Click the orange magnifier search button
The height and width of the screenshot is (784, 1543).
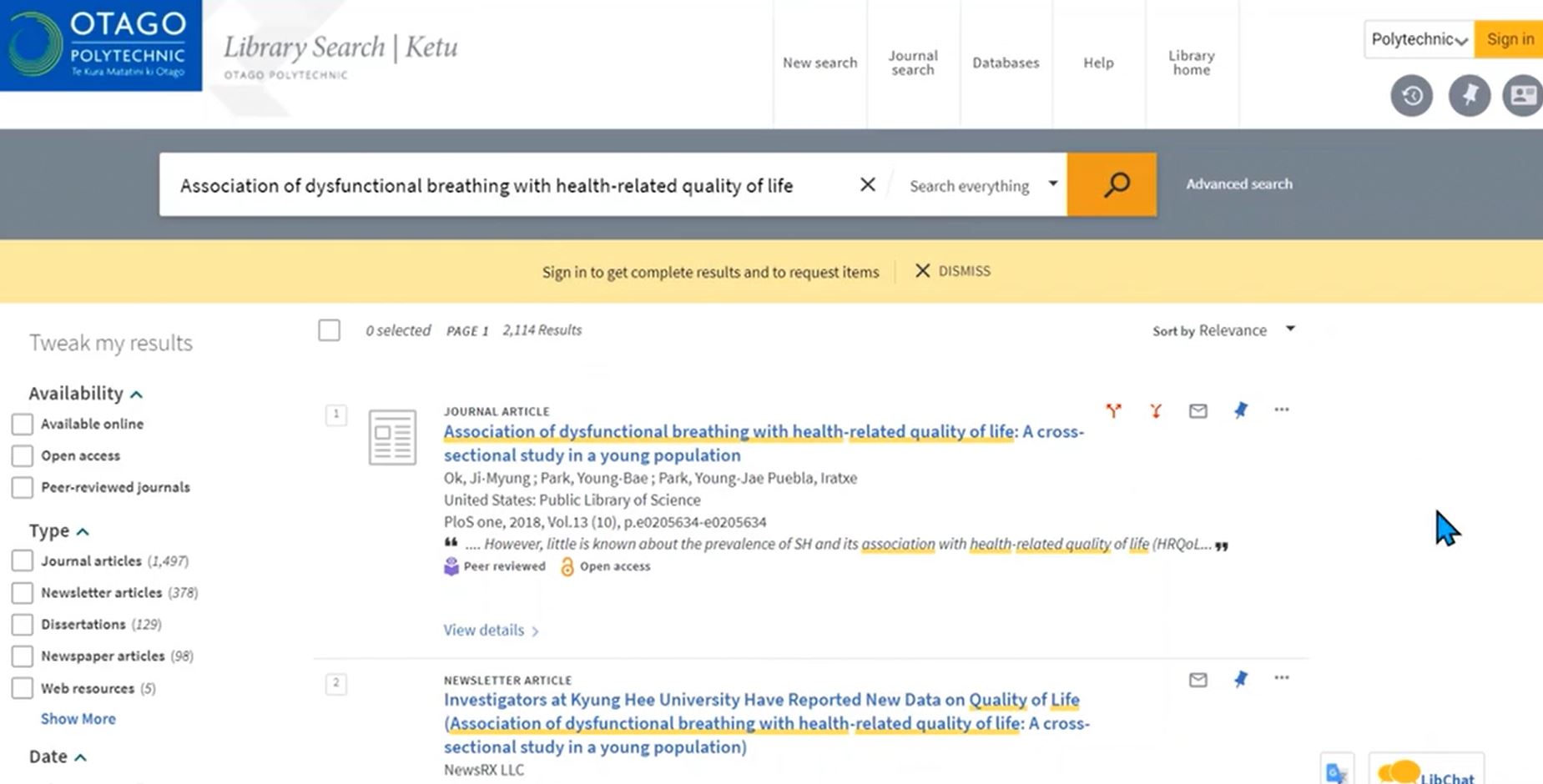click(x=1112, y=184)
